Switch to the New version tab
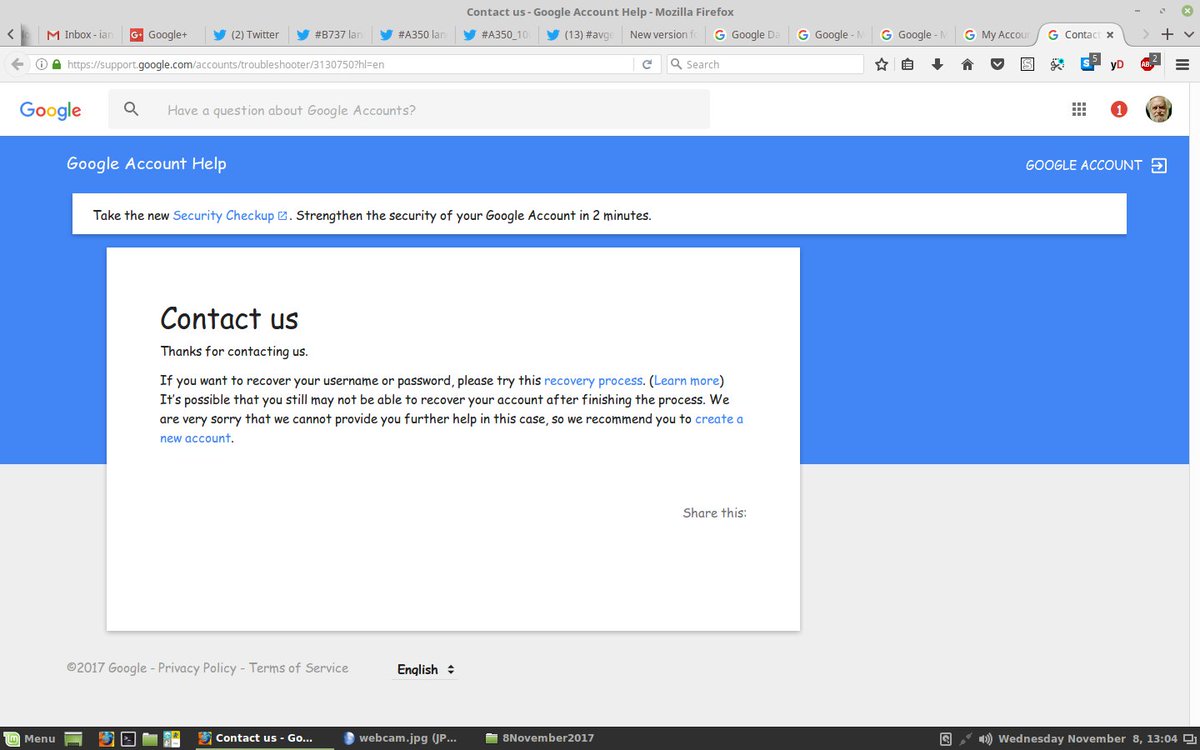This screenshot has width=1200, height=750. pyautogui.click(x=664, y=34)
